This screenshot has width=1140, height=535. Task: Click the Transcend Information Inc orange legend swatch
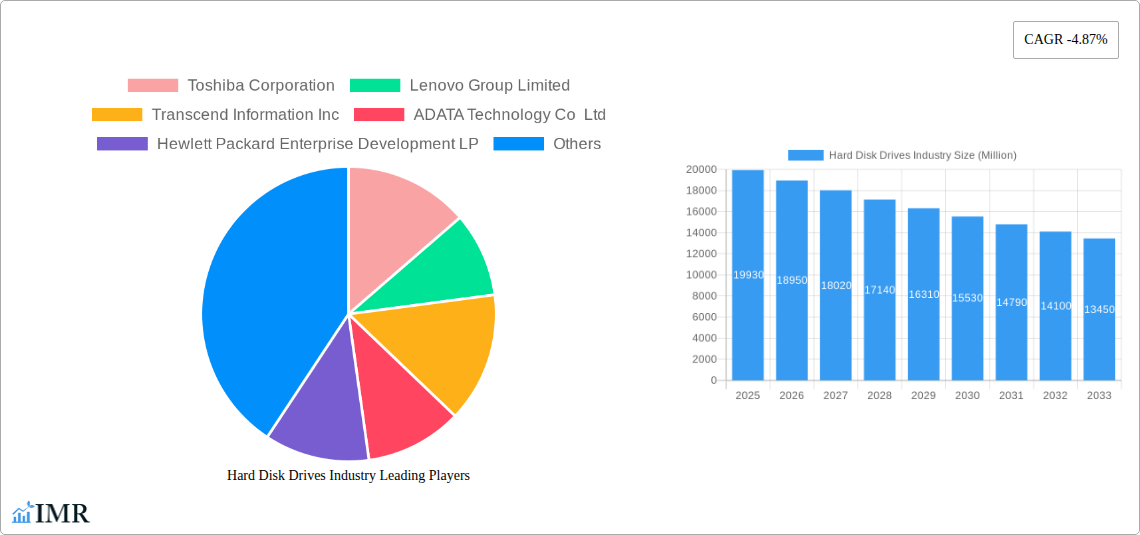(x=117, y=115)
